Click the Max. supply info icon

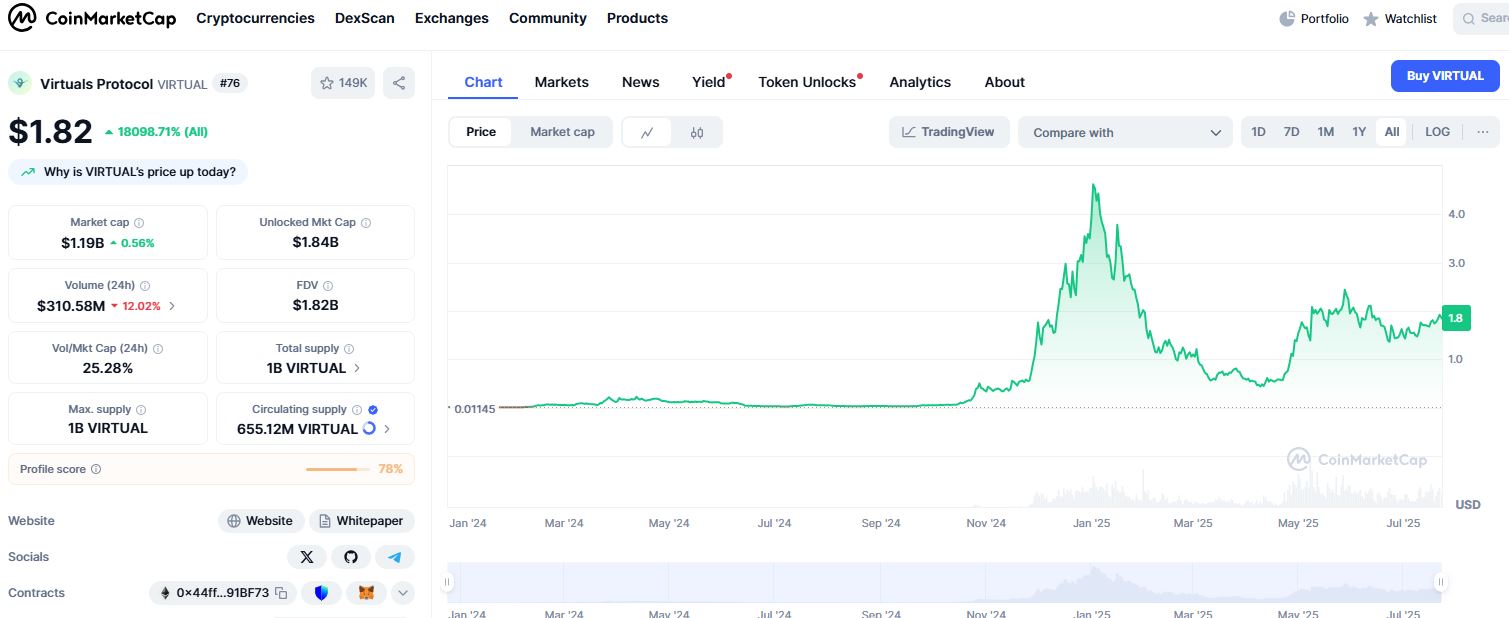pyautogui.click(x=141, y=410)
